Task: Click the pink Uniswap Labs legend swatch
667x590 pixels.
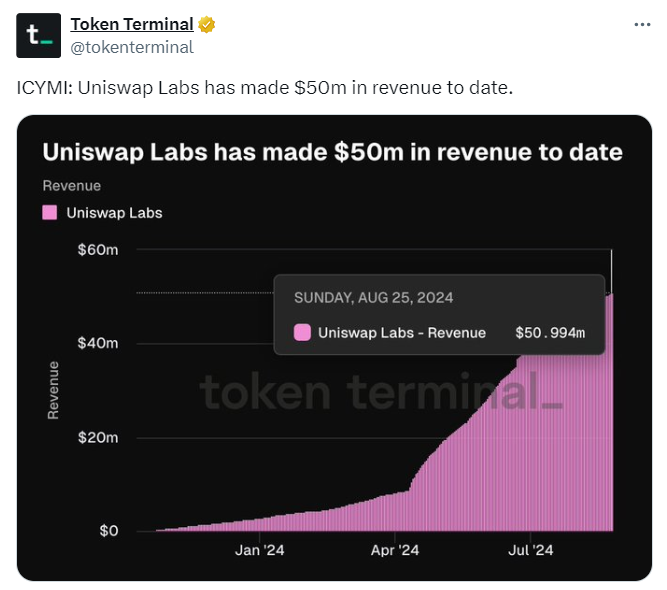Action: pyautogui.click(x=49, y=212)
